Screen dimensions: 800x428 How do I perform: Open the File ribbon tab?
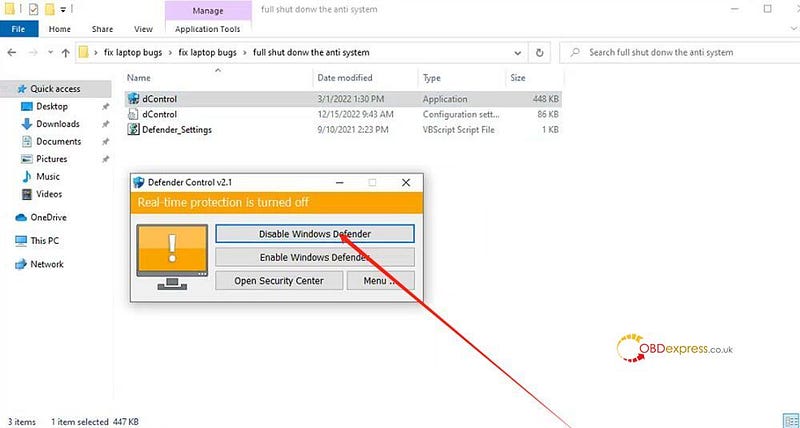tap(18, 29)
